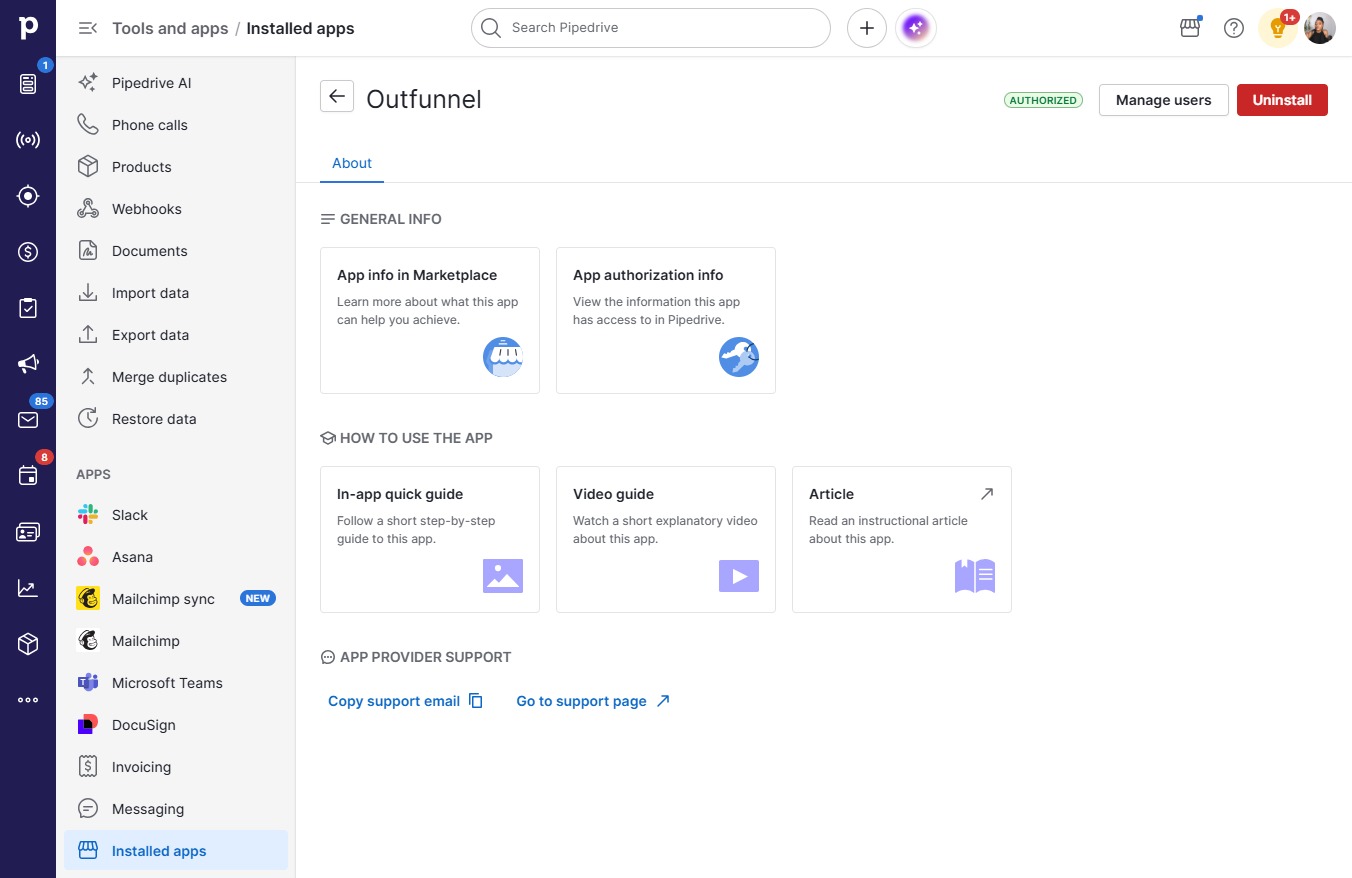The width and height of the screenshot is (1352, 878).
Task: Click the red Uninstall button
Action: point(1282,100)
